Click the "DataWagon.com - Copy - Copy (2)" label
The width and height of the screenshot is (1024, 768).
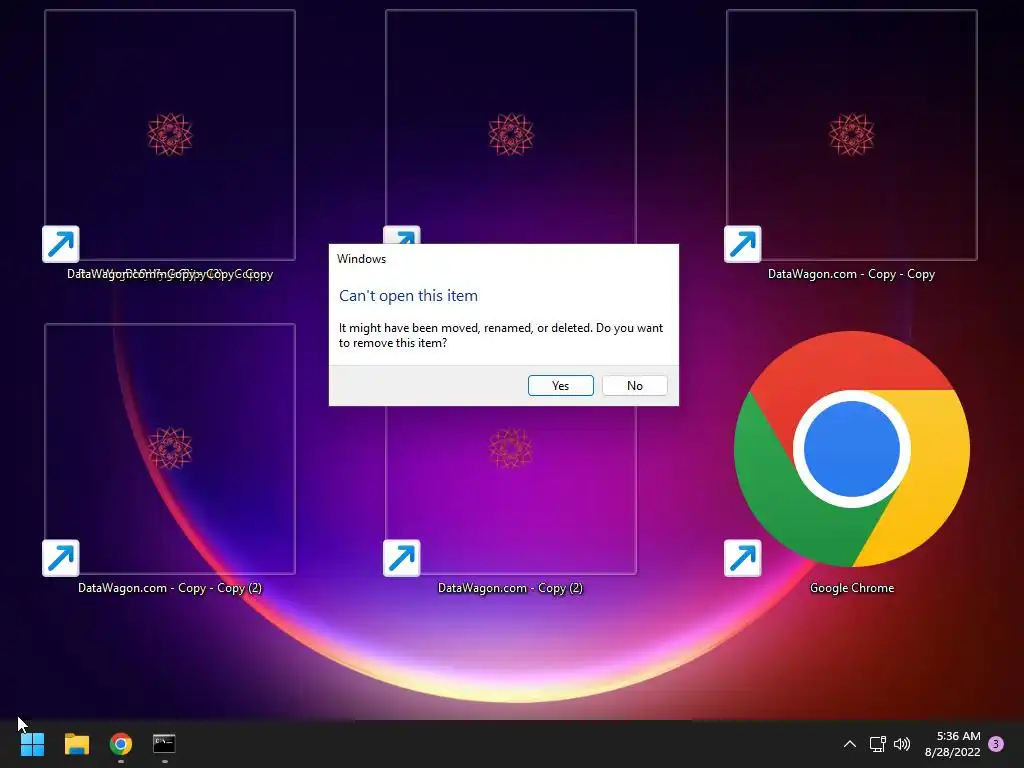point(170,588)
